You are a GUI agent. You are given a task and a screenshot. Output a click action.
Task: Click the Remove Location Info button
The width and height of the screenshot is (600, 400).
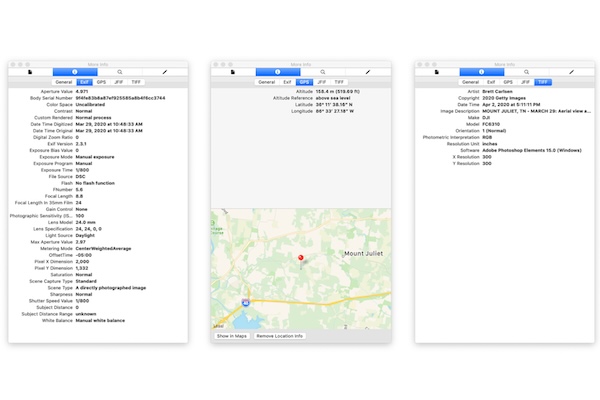tap(280, 336)
